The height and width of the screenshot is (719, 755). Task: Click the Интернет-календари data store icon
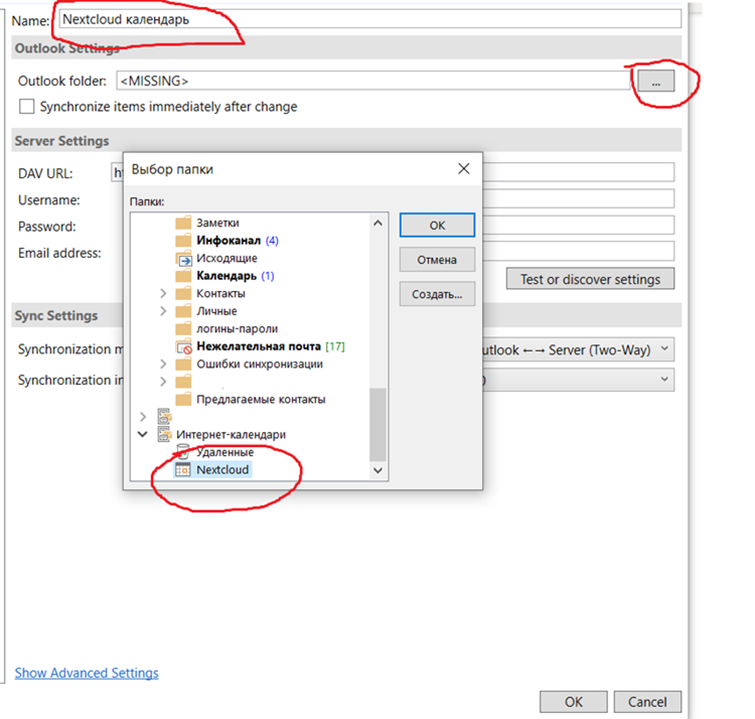pyautogui.click(x=165, y=434)
